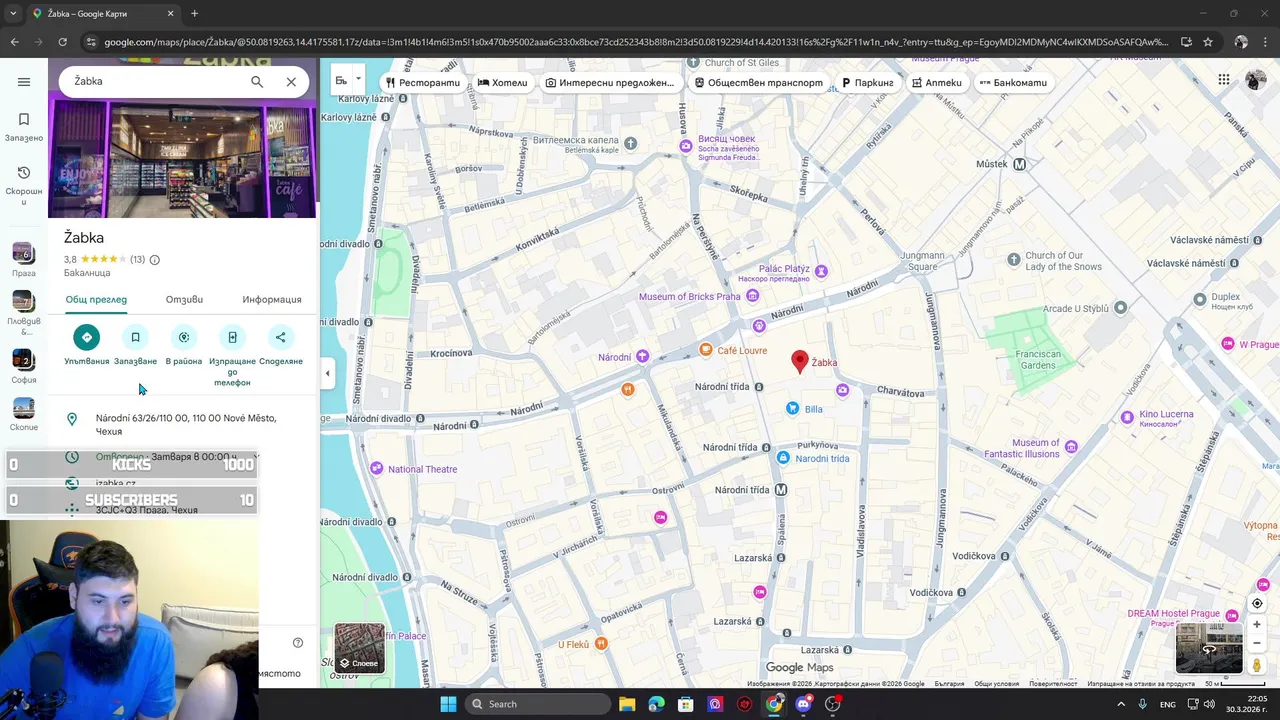The image size is (1280, 720).
Task: Open the tab search dropdown arrow
Action: [13, 14]
